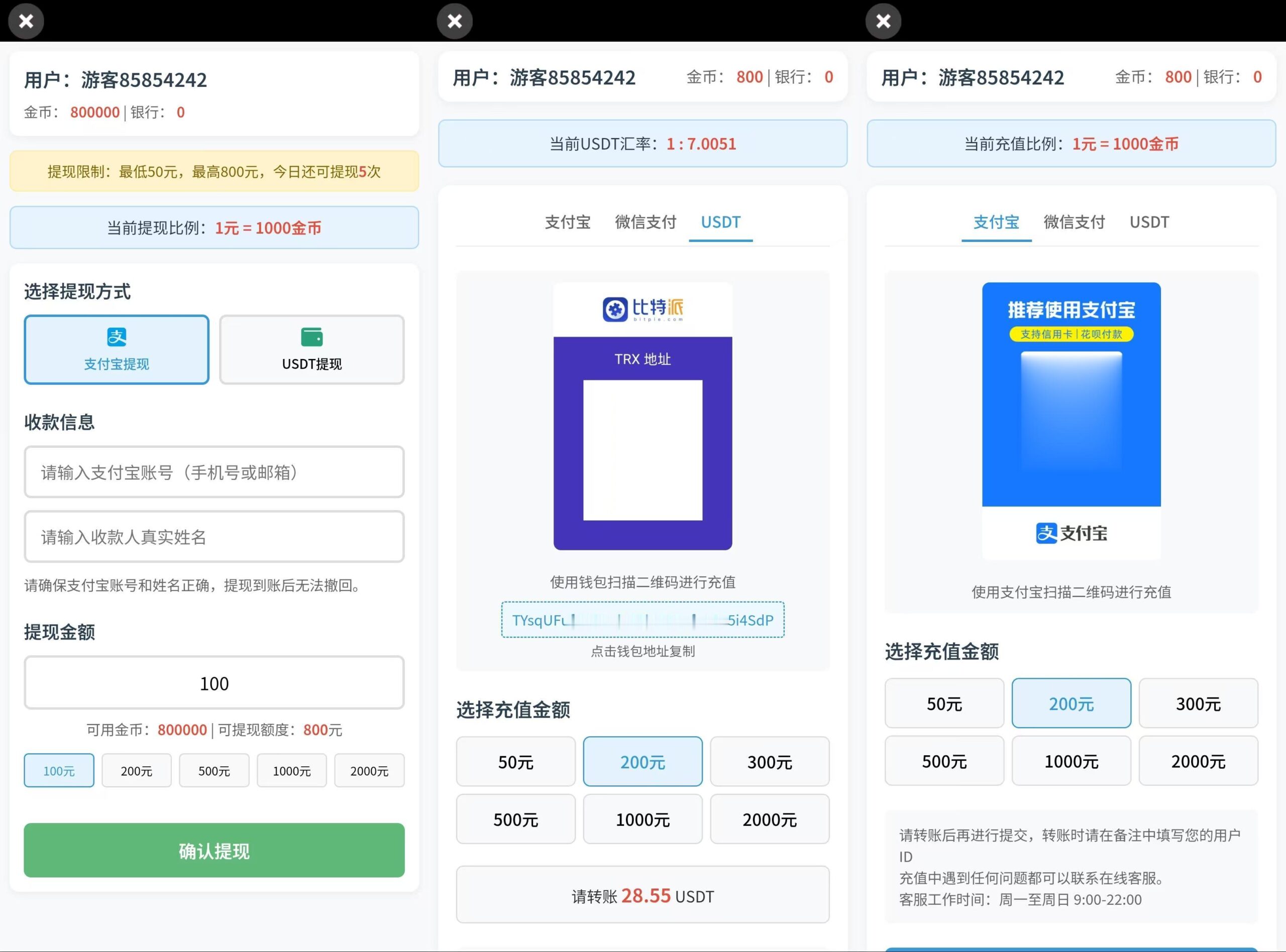Switch to the USDT tab in the rightmost panel

1149,222
